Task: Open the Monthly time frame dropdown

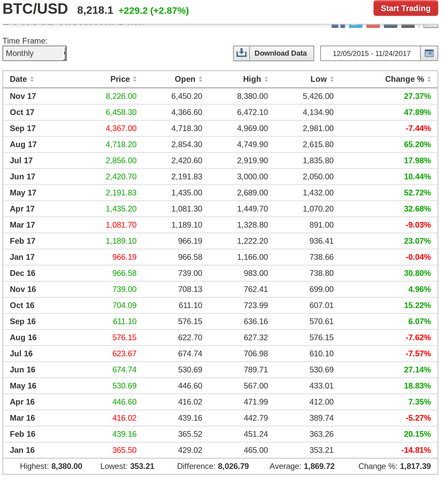Action: click(x=35, y=53)
